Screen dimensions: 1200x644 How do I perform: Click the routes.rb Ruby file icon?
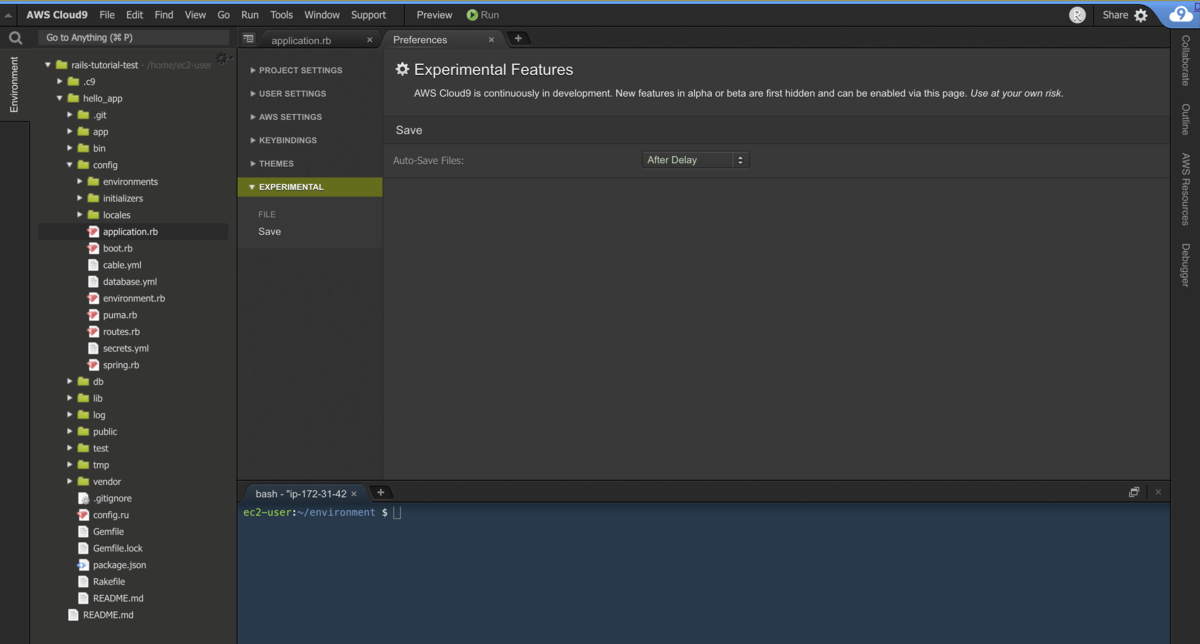93,332
